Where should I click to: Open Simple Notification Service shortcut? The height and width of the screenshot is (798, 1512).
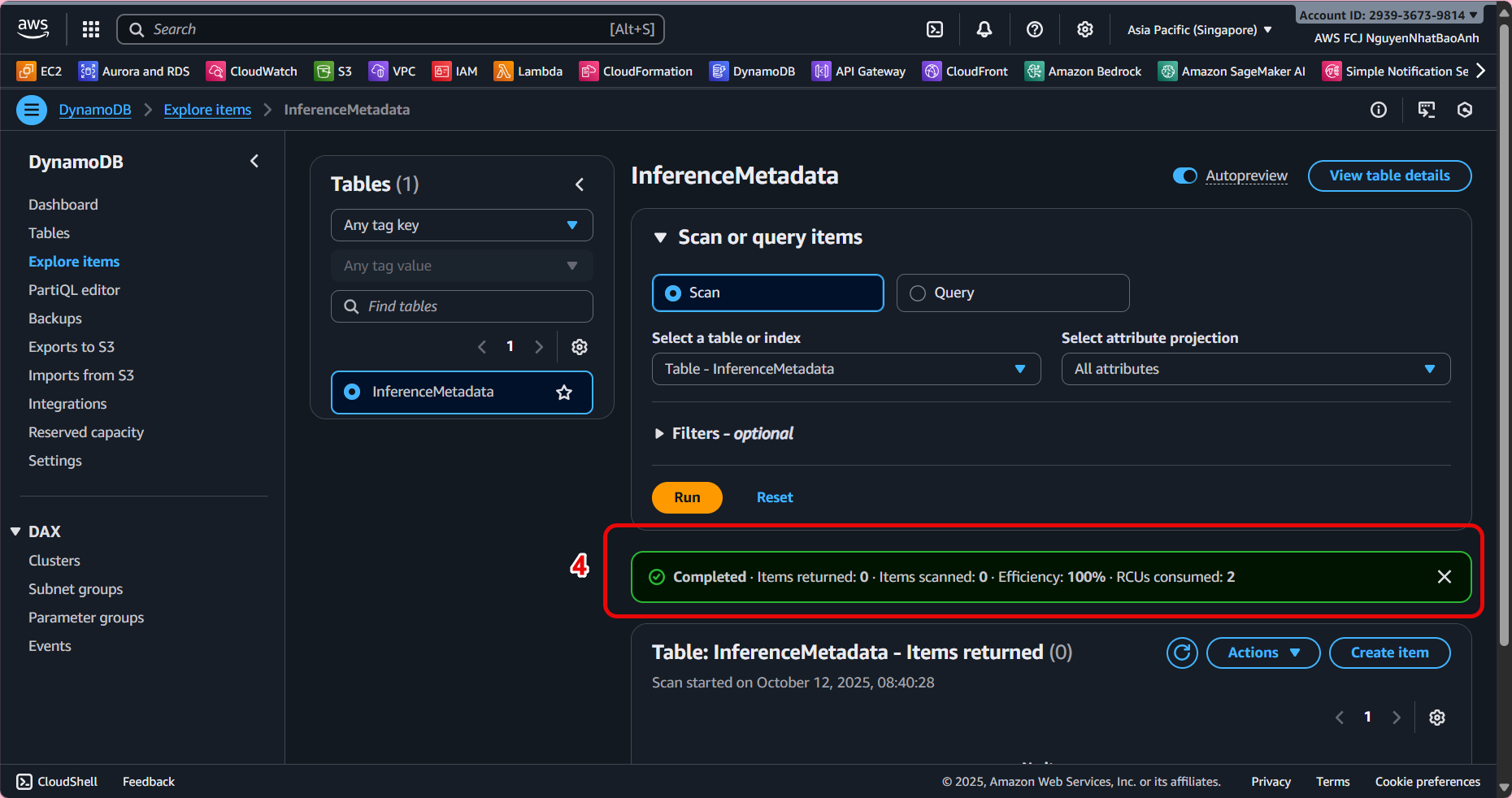click(x=1395, y=72)
